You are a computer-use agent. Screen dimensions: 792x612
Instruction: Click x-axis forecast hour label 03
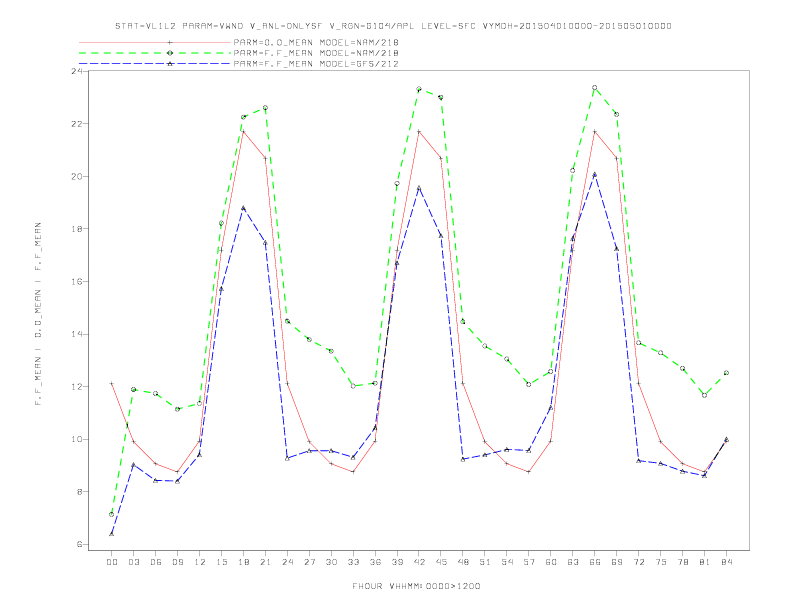coord(133,562)
